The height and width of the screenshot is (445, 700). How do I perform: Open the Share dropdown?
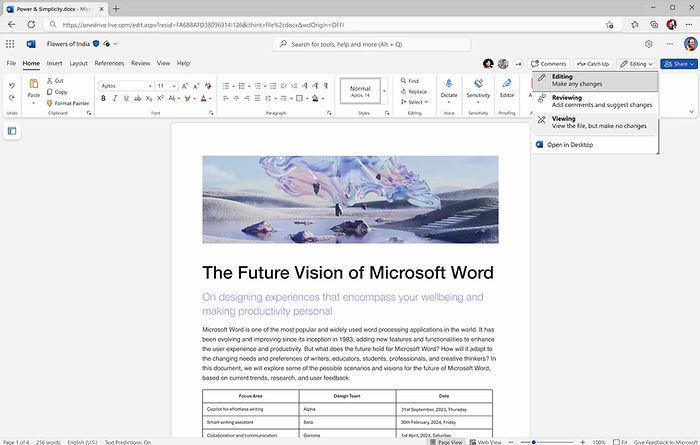click(679, 64)
